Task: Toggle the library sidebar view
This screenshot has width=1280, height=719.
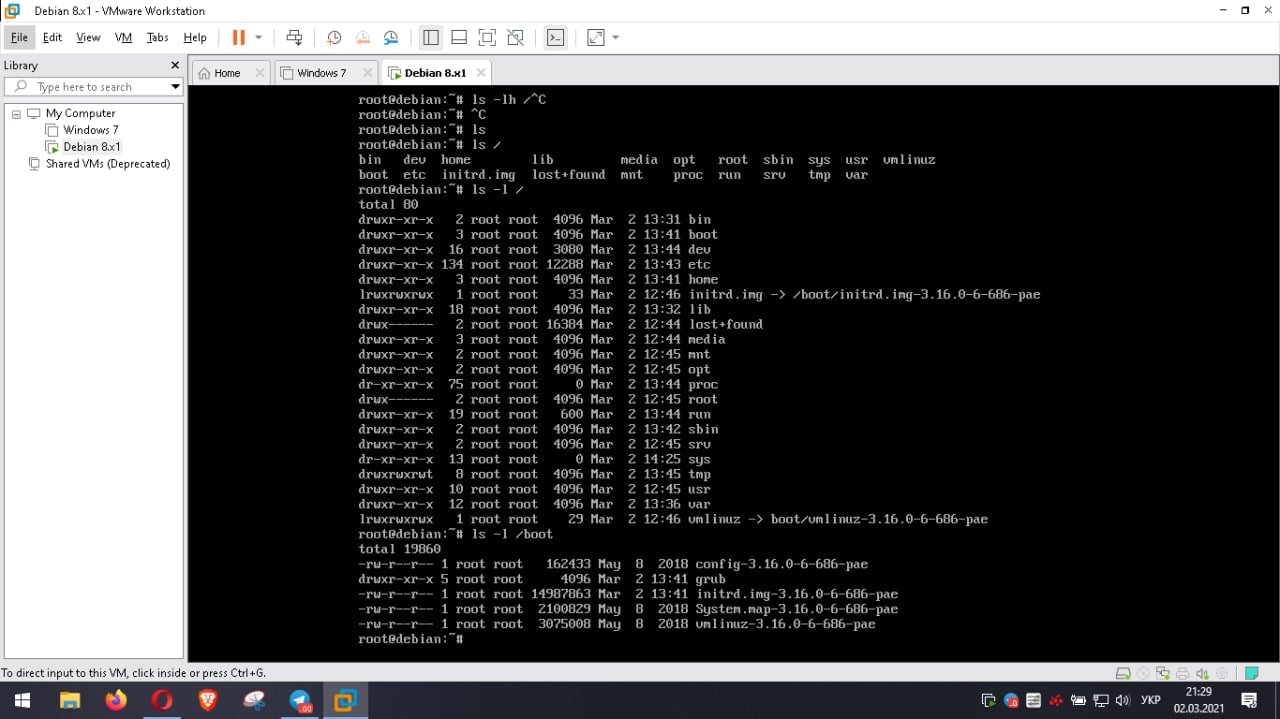Action: (431, 37)
